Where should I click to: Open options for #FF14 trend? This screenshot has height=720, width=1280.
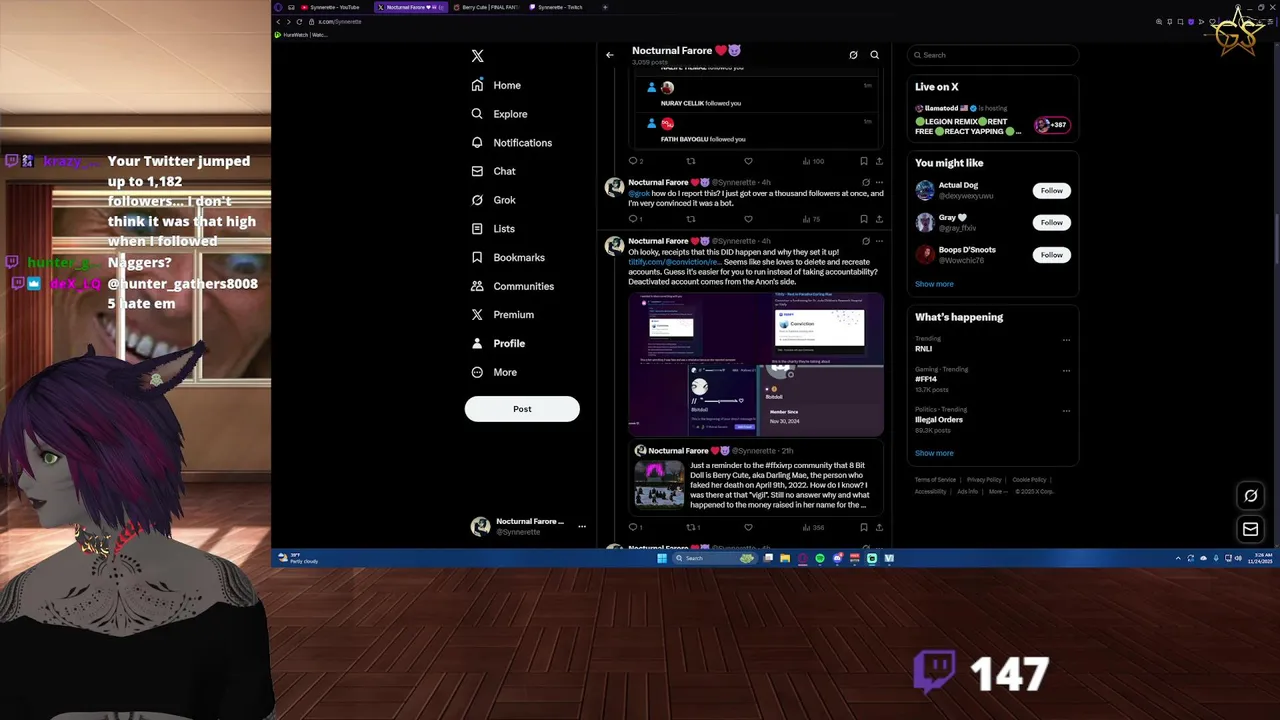(x=1066, y=370)
